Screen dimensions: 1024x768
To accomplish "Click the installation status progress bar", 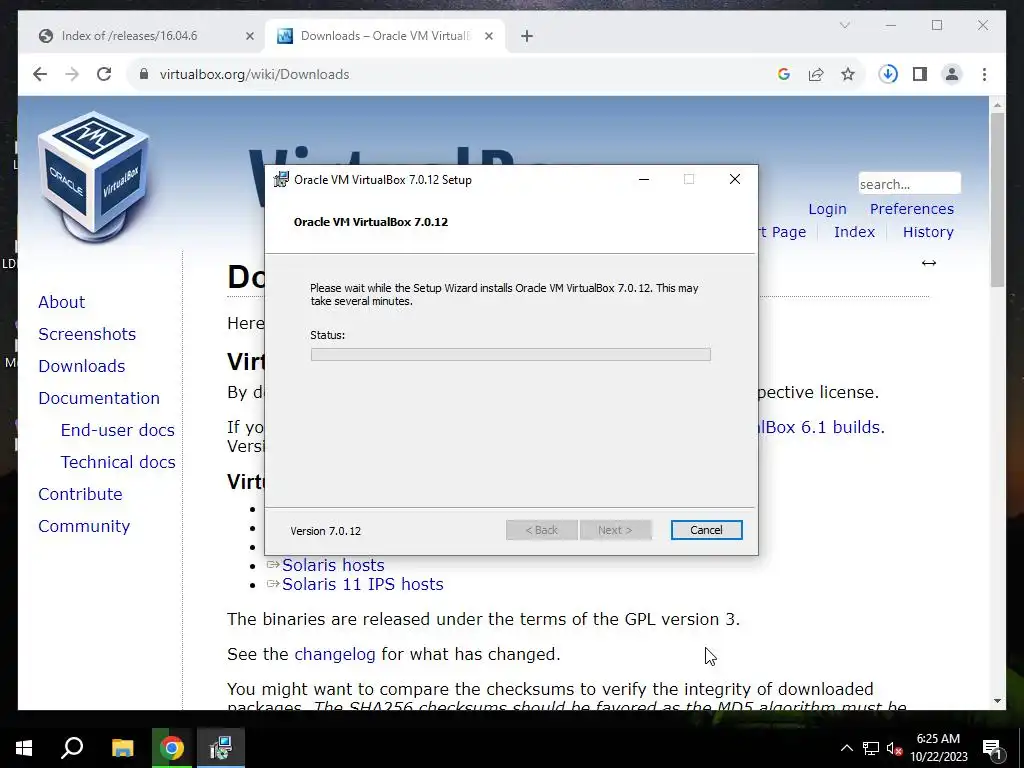I will pyautogui.click(x=510, y=355).
